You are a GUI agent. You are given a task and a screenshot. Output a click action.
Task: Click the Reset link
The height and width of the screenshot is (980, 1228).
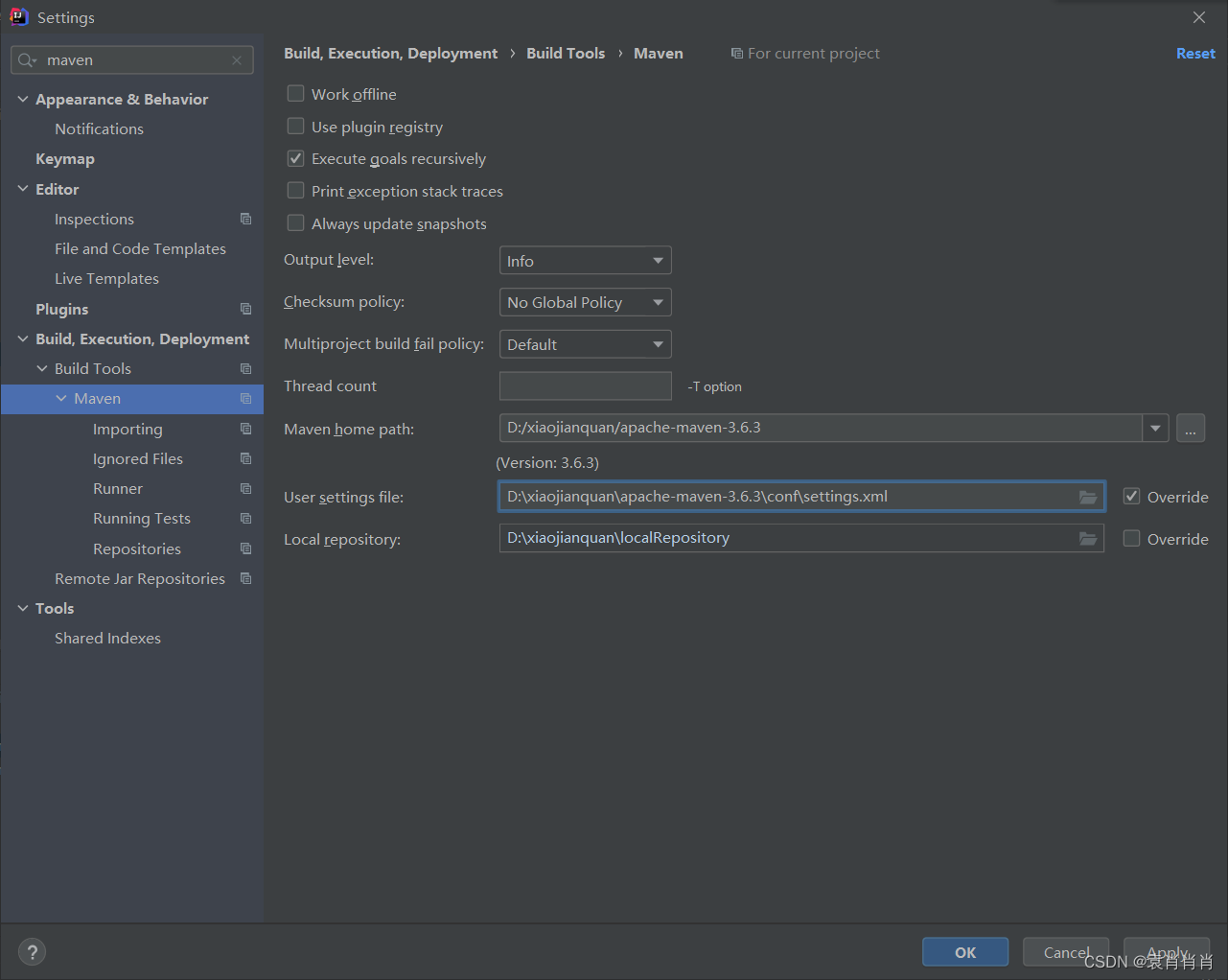(x=1194, y=53)
